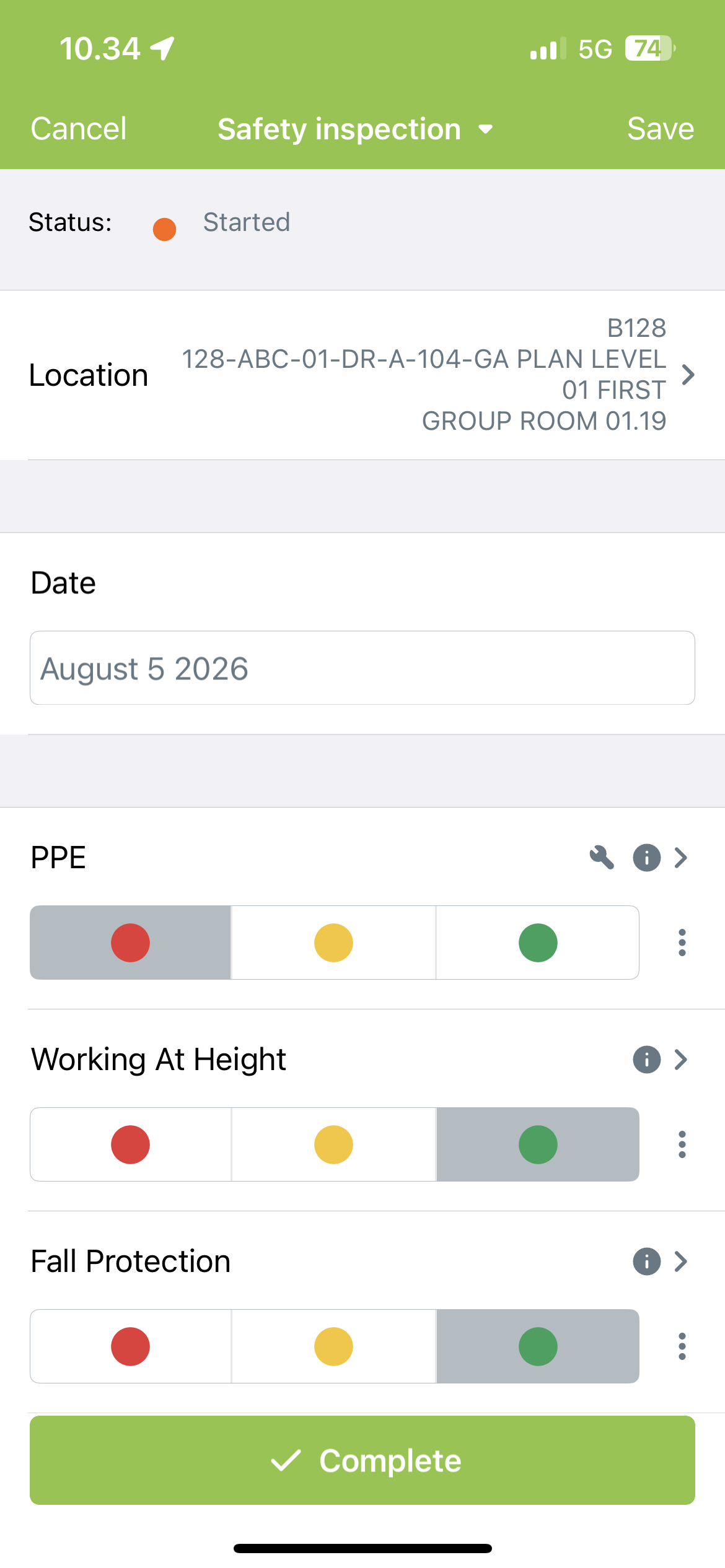Tap the orange Started status dot
725x1568 pixels.
165,229
